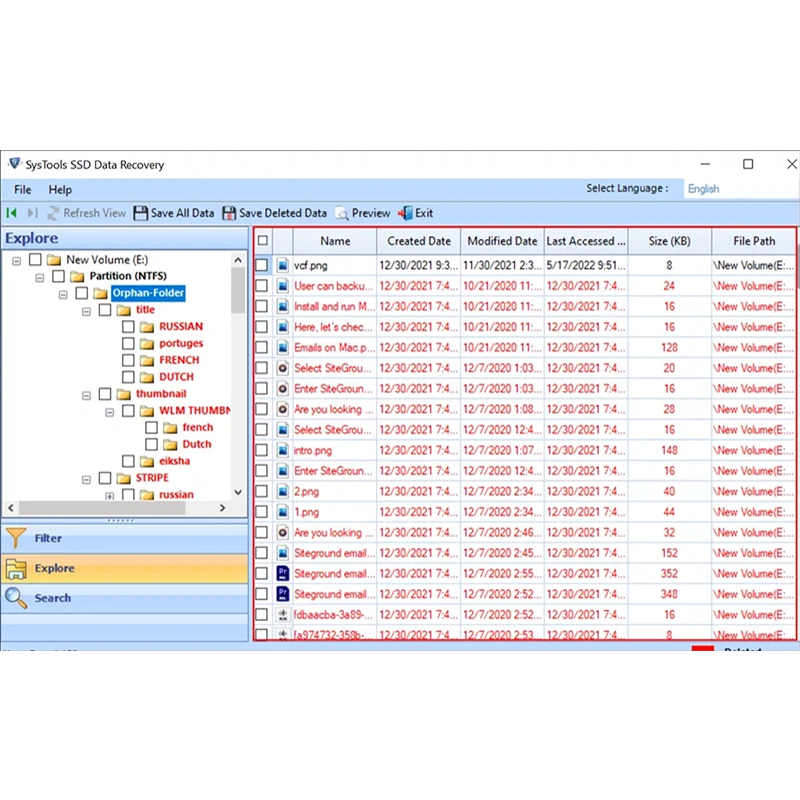
Task: Go to first item green arrow
Action: [x=11, y=213]
